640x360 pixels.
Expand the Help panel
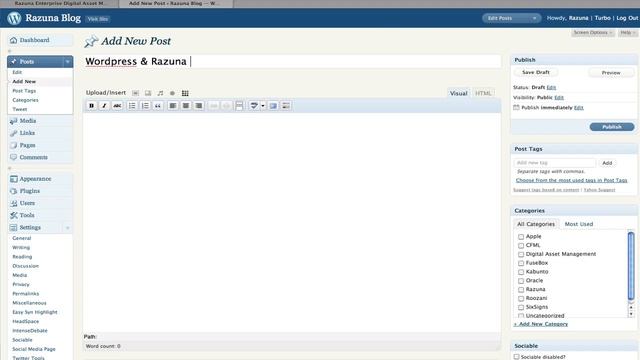point(628,33)
